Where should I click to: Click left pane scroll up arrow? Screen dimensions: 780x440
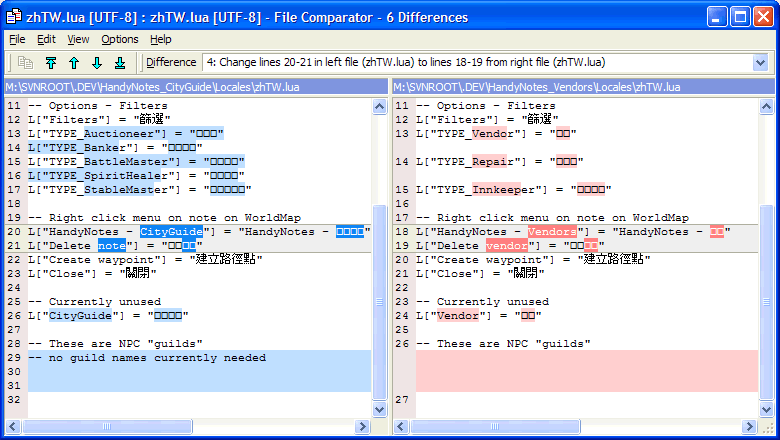(x=380, y=106)
